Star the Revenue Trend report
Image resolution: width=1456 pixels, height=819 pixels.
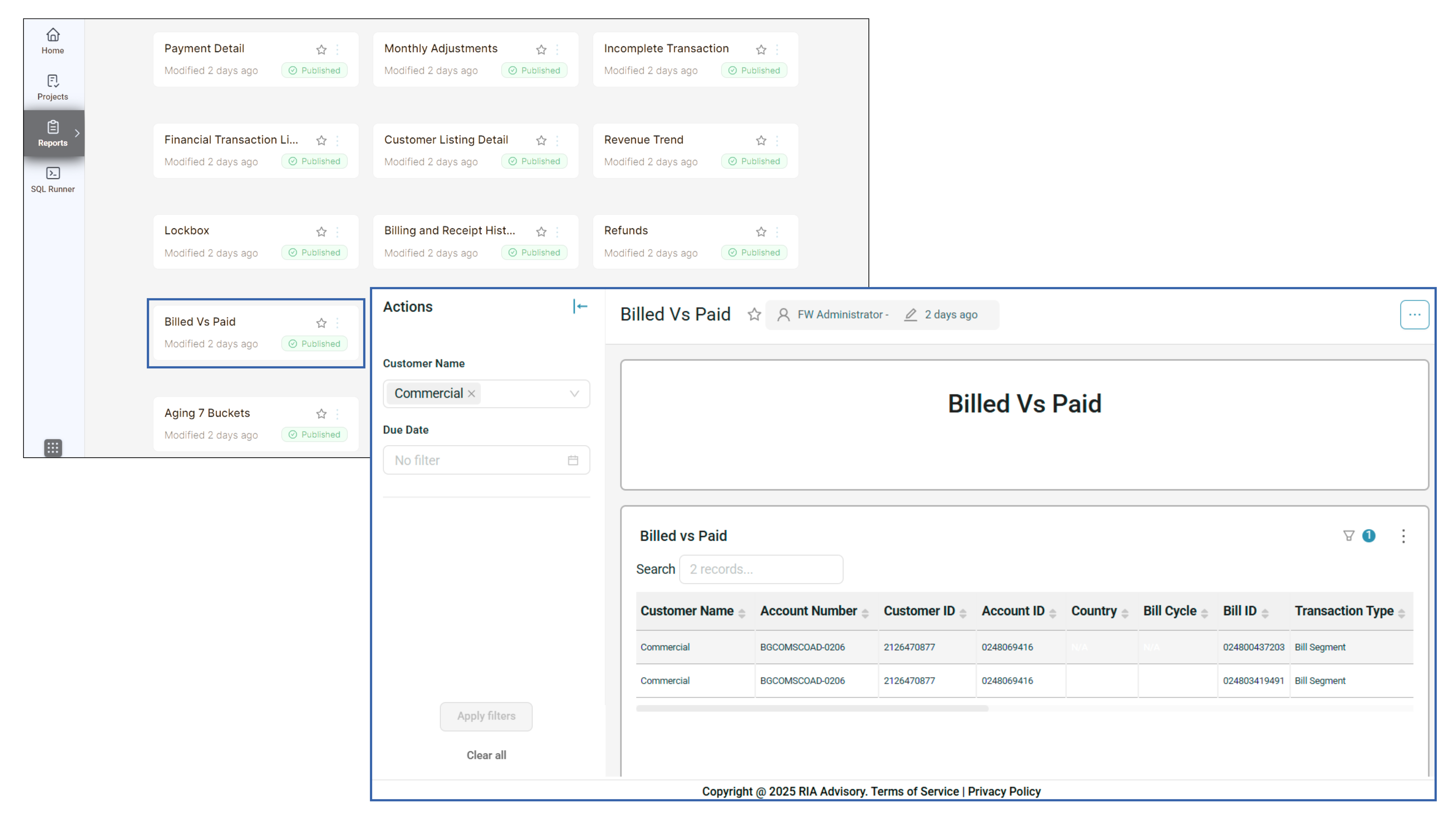(761, 140)
